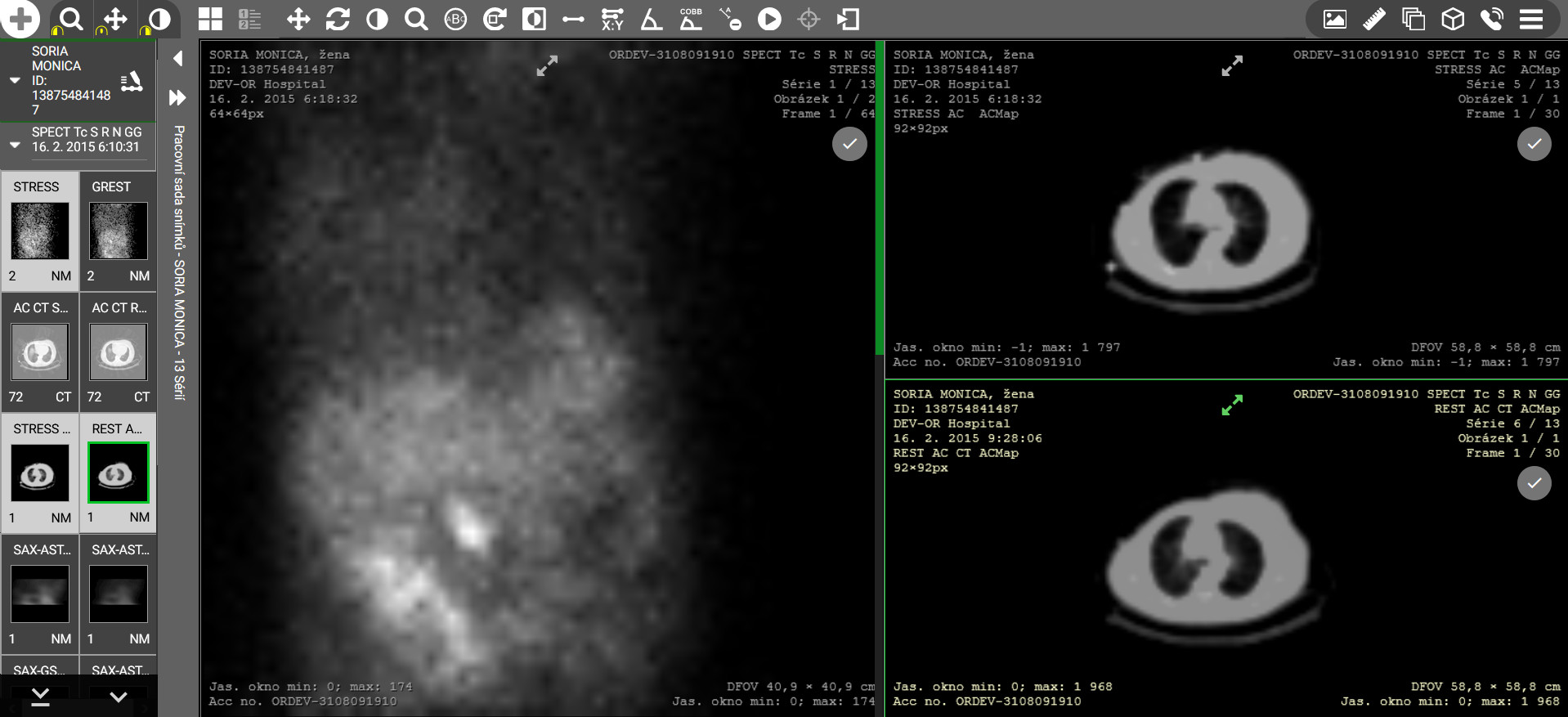Click the vertical Pracovní sada snímků label
The height and width of the screenshot is (717, 1568).
tap(179, 262)
